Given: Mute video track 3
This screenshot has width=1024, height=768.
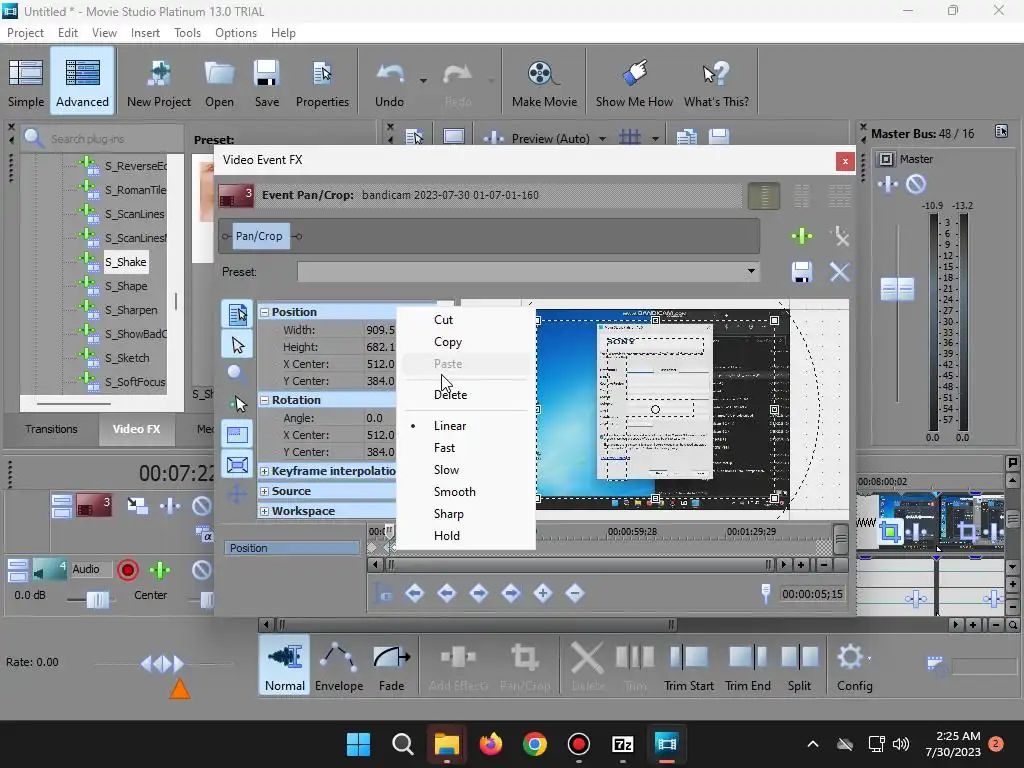Looking at the screenshot, I should 202,505.
